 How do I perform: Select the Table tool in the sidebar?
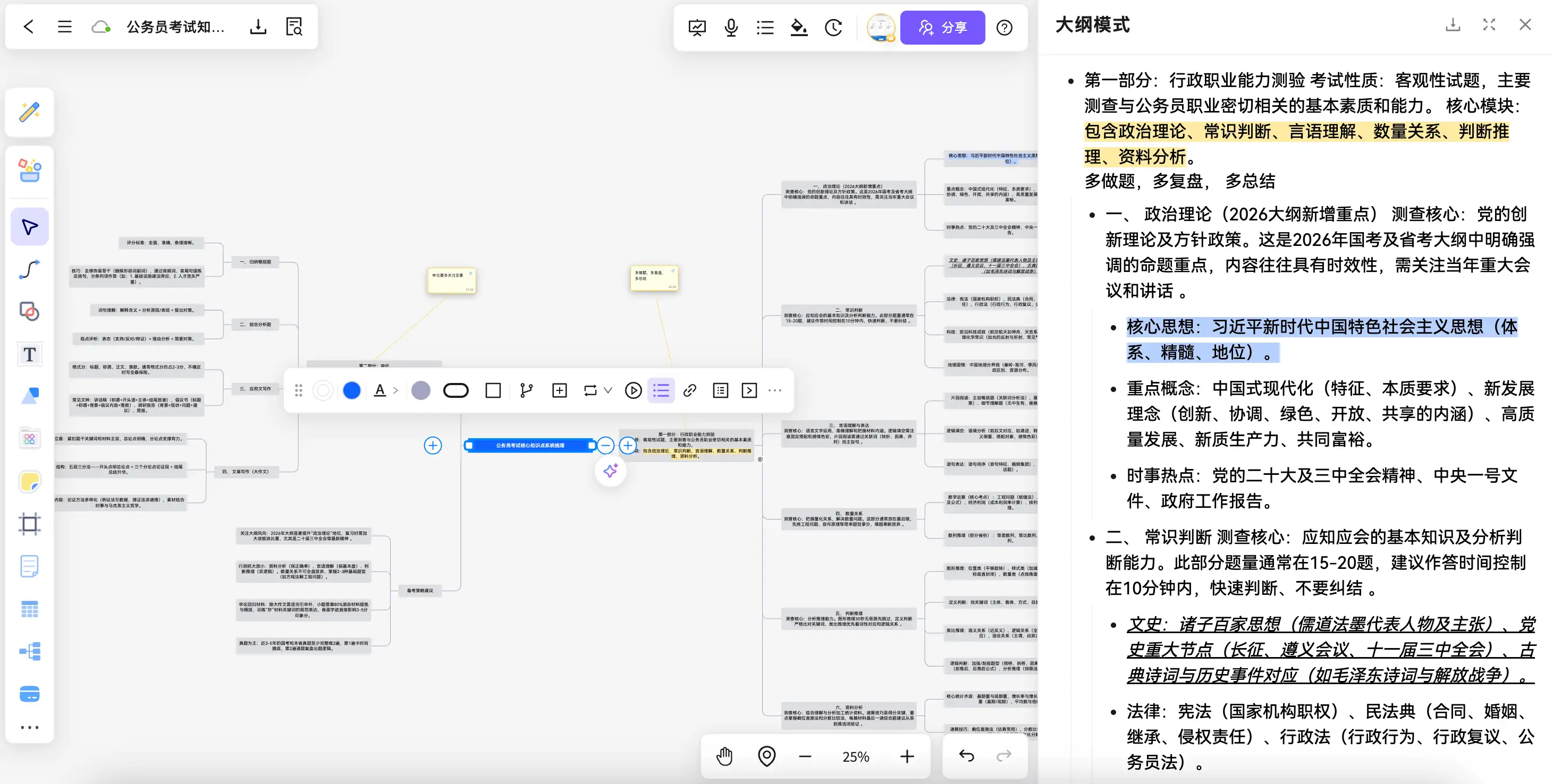pyautogui.click(x=29, y=609)
